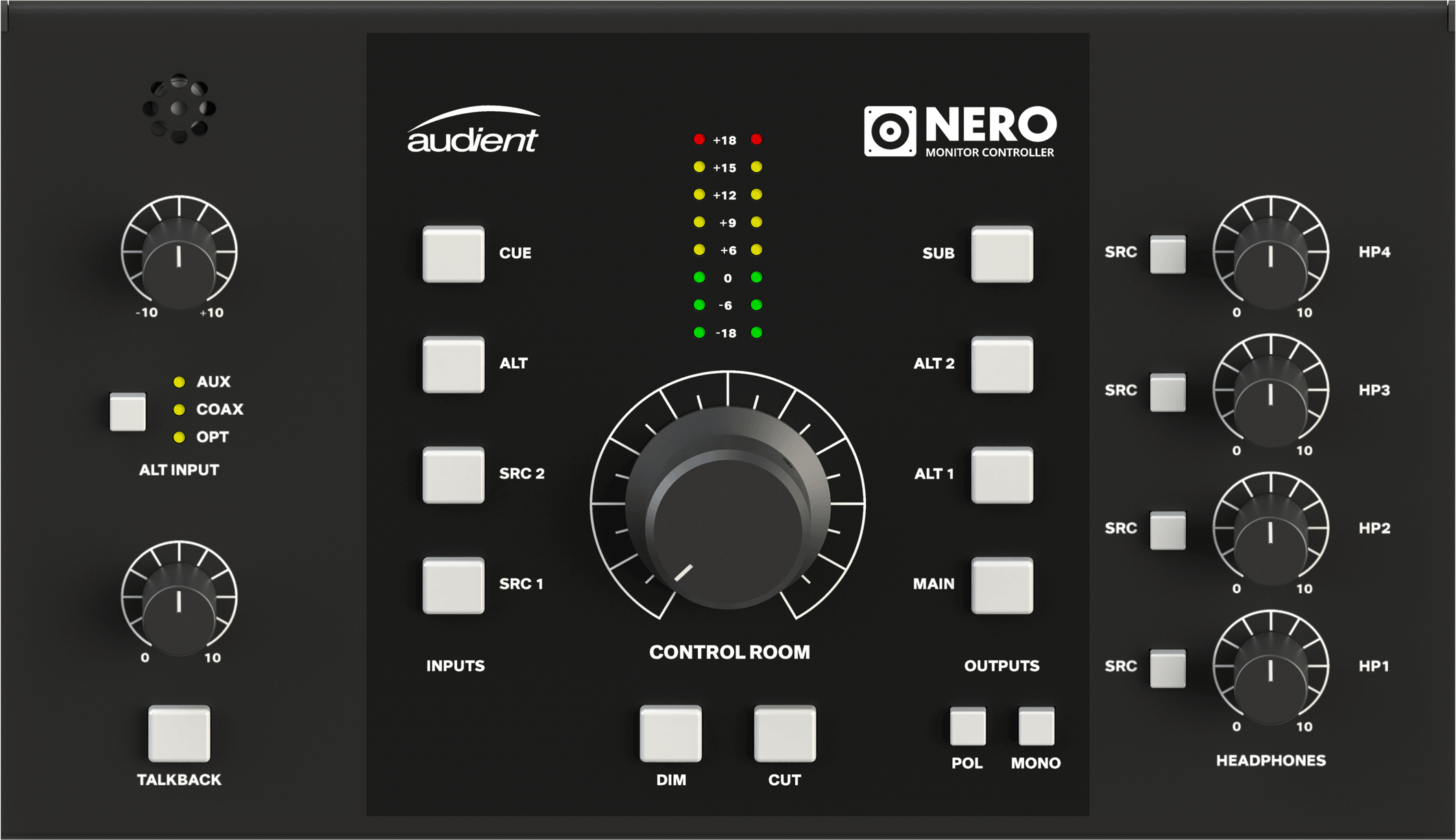Click the left +12 yellow meter LED

(x=699, y=195)
